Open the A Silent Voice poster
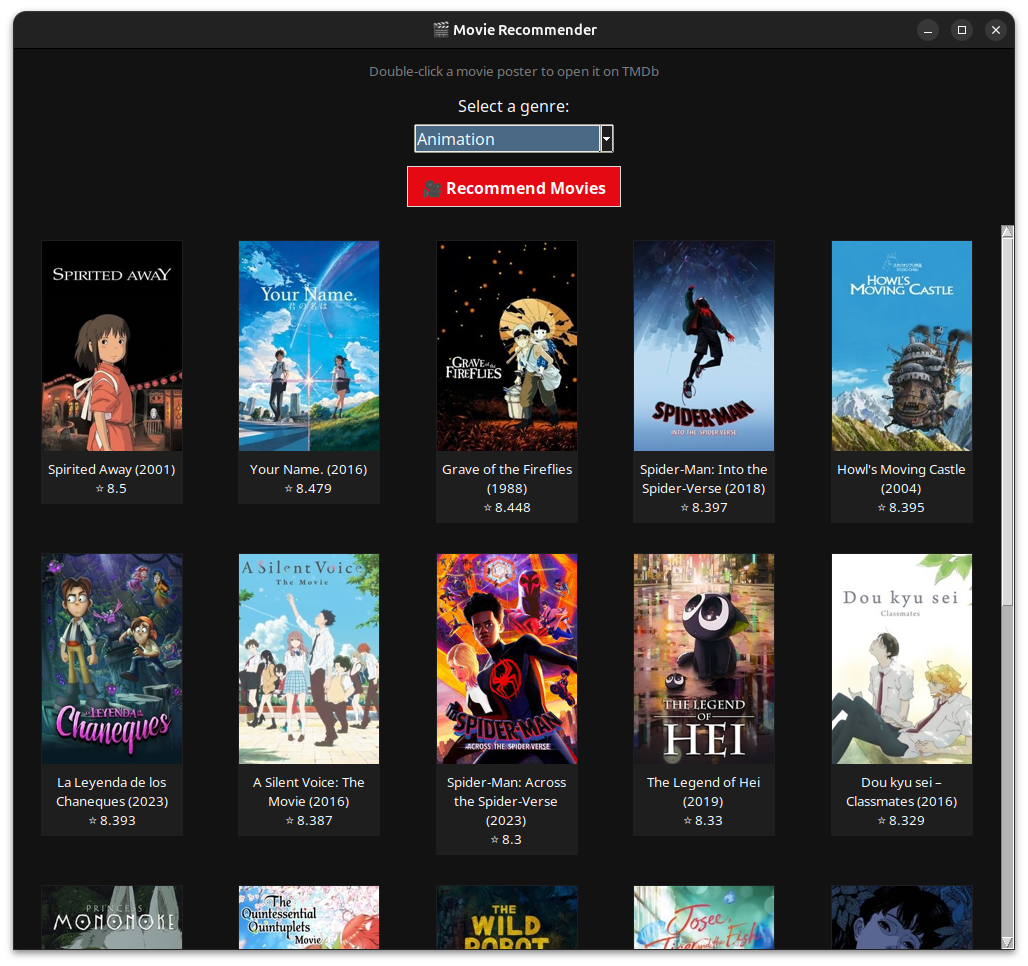Screen dimensions: 1028x966 pos(309,659)
